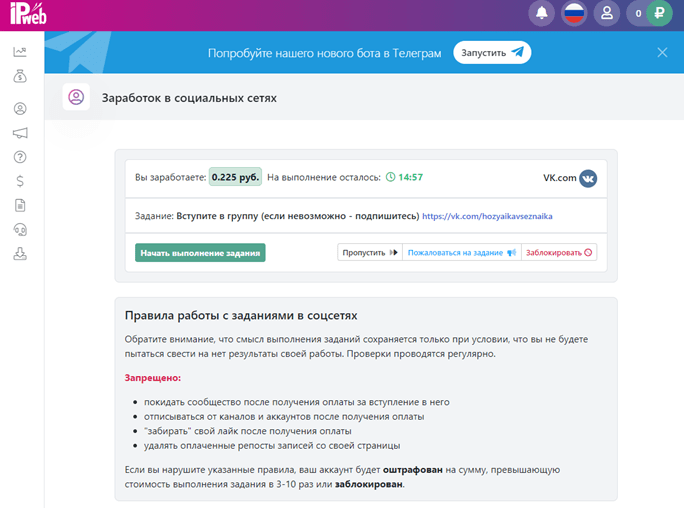Click the social earnings page heading icon

pyautogui.click(x=76, y=97)
